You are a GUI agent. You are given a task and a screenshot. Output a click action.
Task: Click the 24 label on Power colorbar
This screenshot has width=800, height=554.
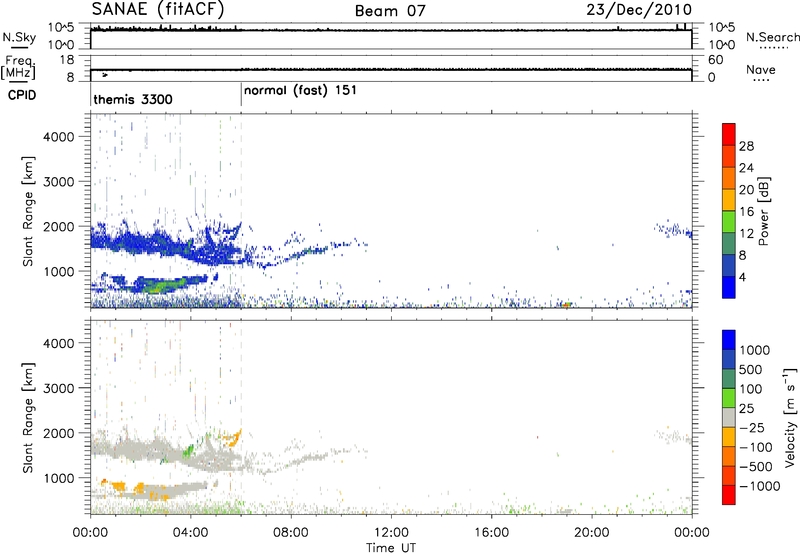pyautogui.click(x=746, y=168)
